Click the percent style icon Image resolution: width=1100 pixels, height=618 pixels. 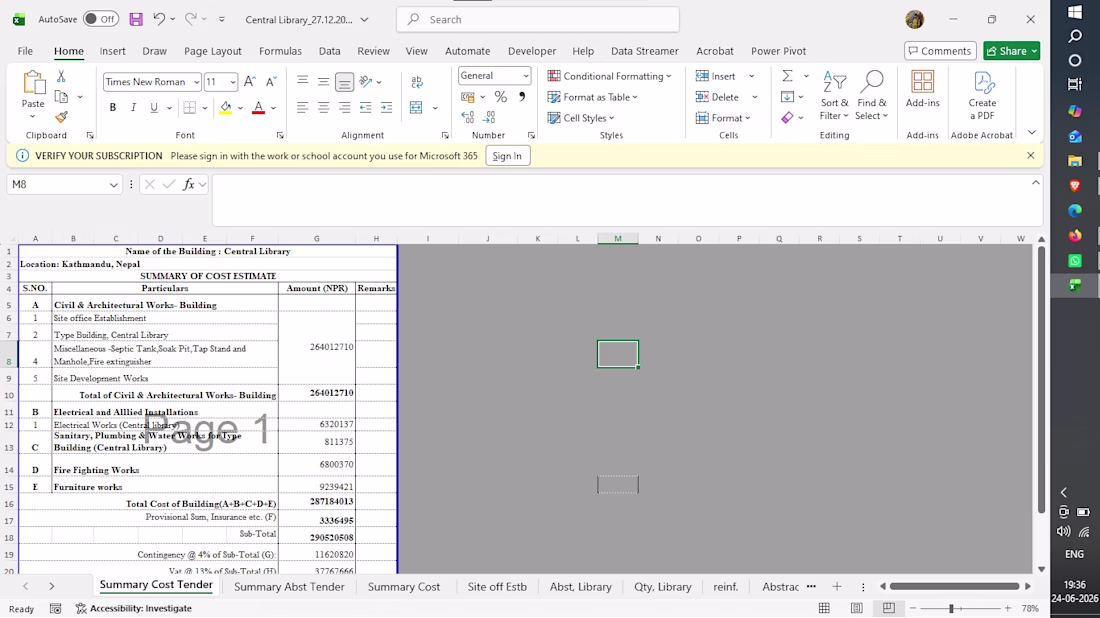pos(500,97)
